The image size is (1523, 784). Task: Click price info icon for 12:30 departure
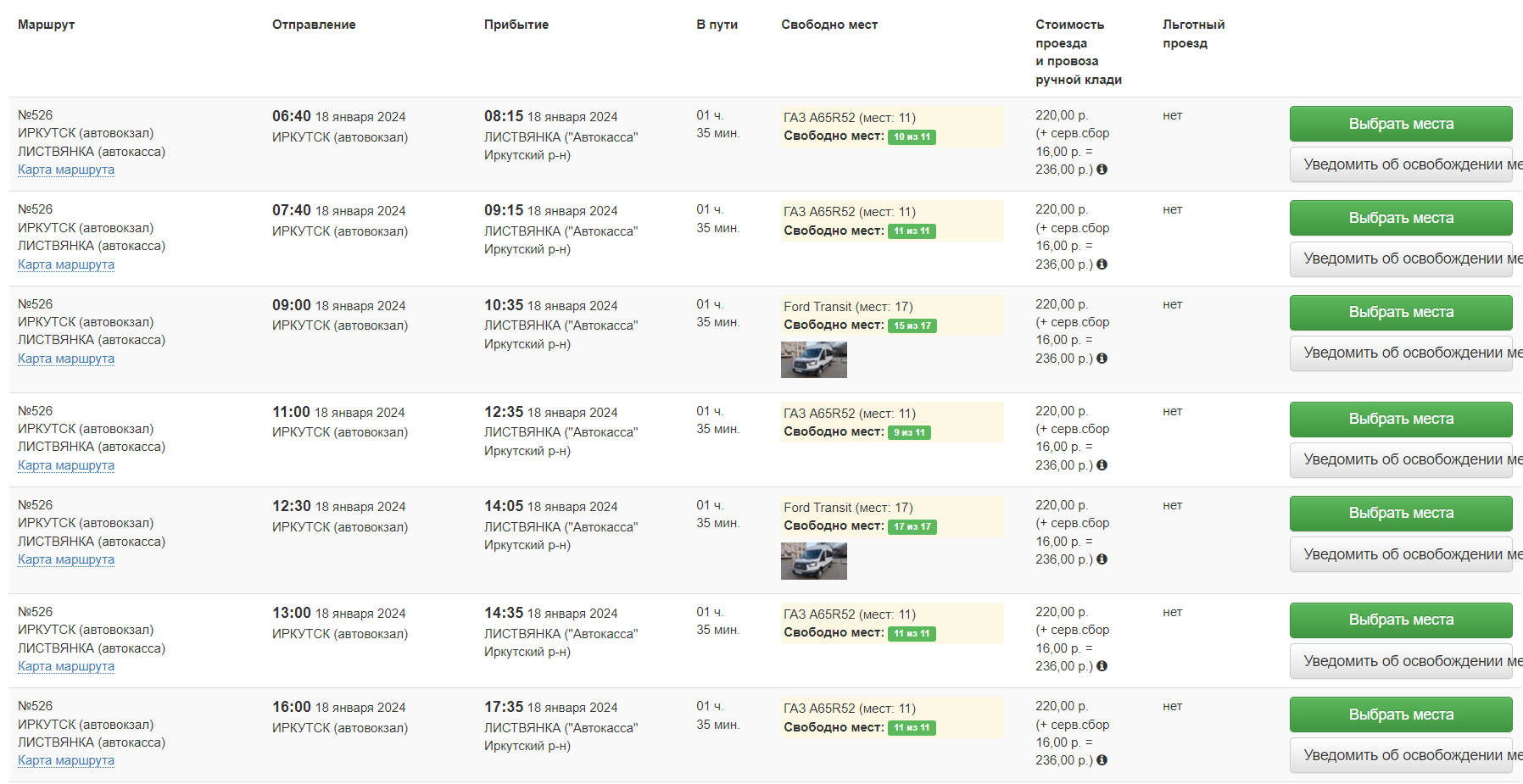click(x=1102, y=559)
